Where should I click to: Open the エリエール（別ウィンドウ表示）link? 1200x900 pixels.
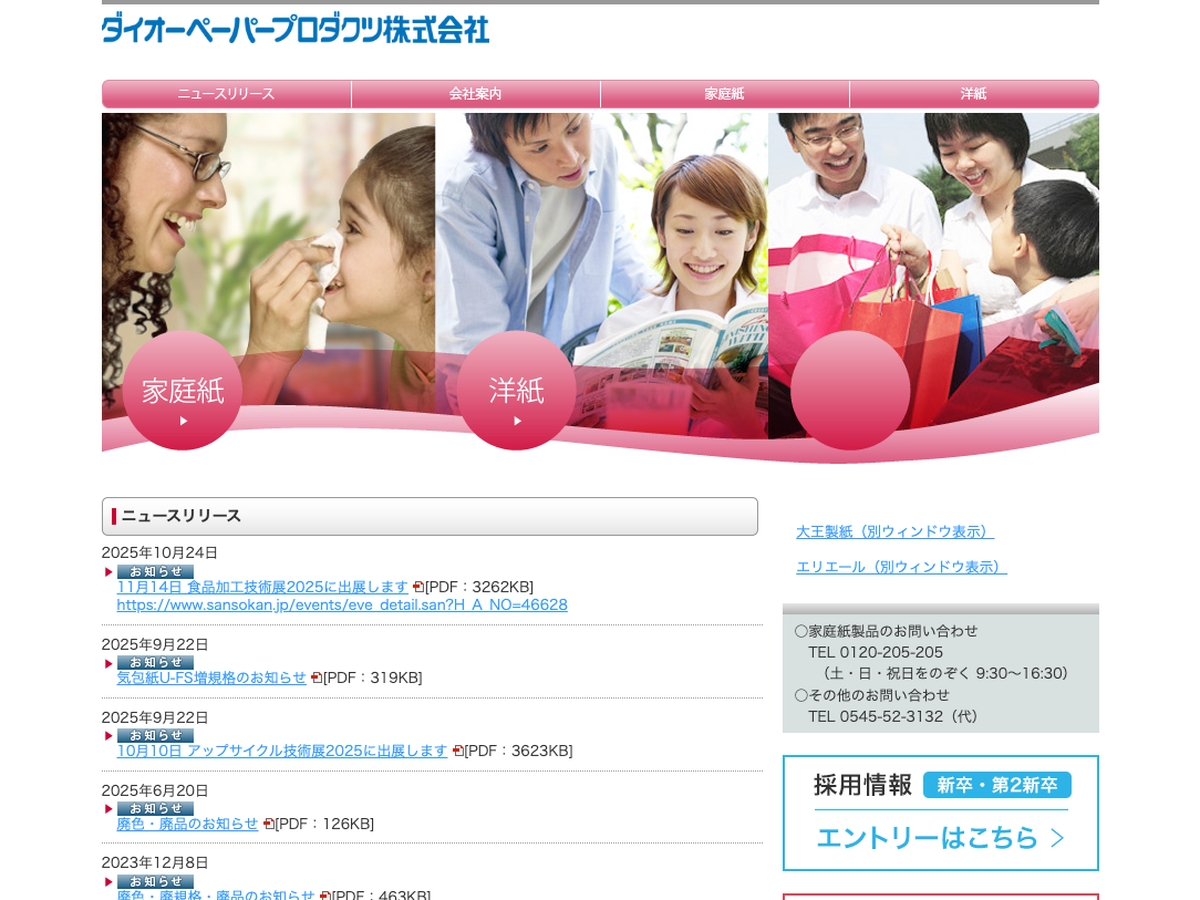900,567
